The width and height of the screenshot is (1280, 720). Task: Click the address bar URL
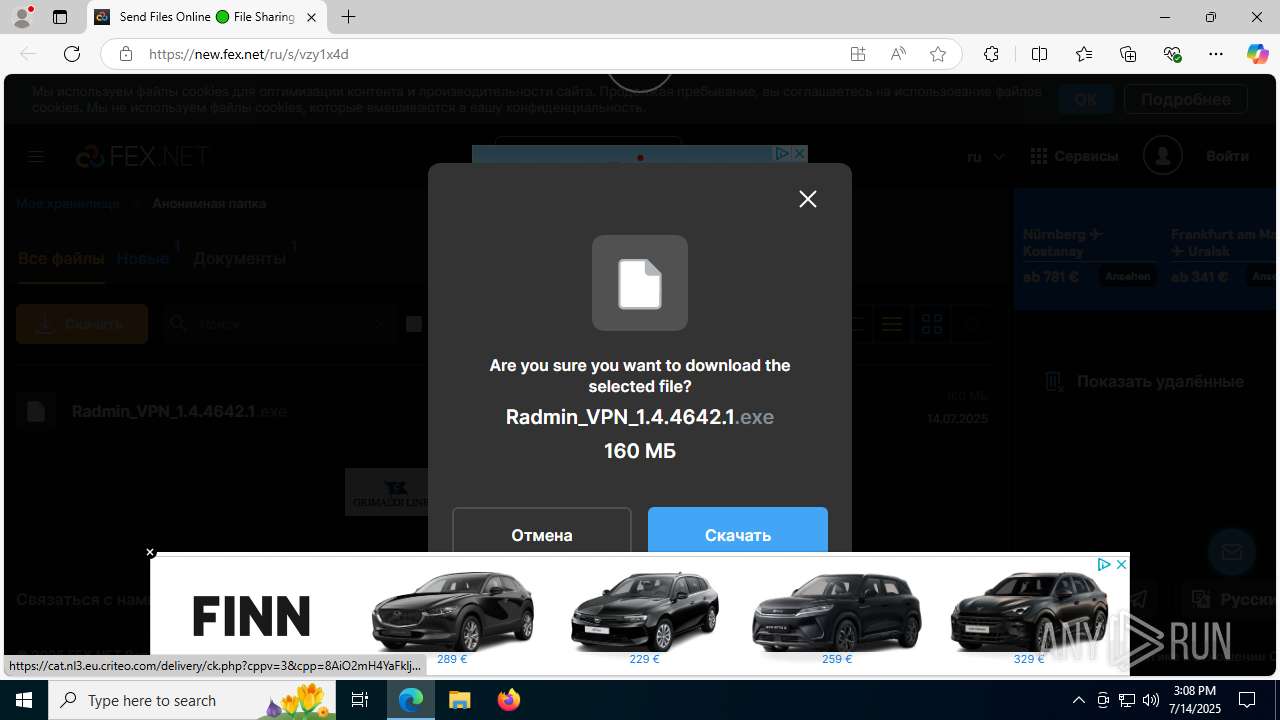[249, 54]
